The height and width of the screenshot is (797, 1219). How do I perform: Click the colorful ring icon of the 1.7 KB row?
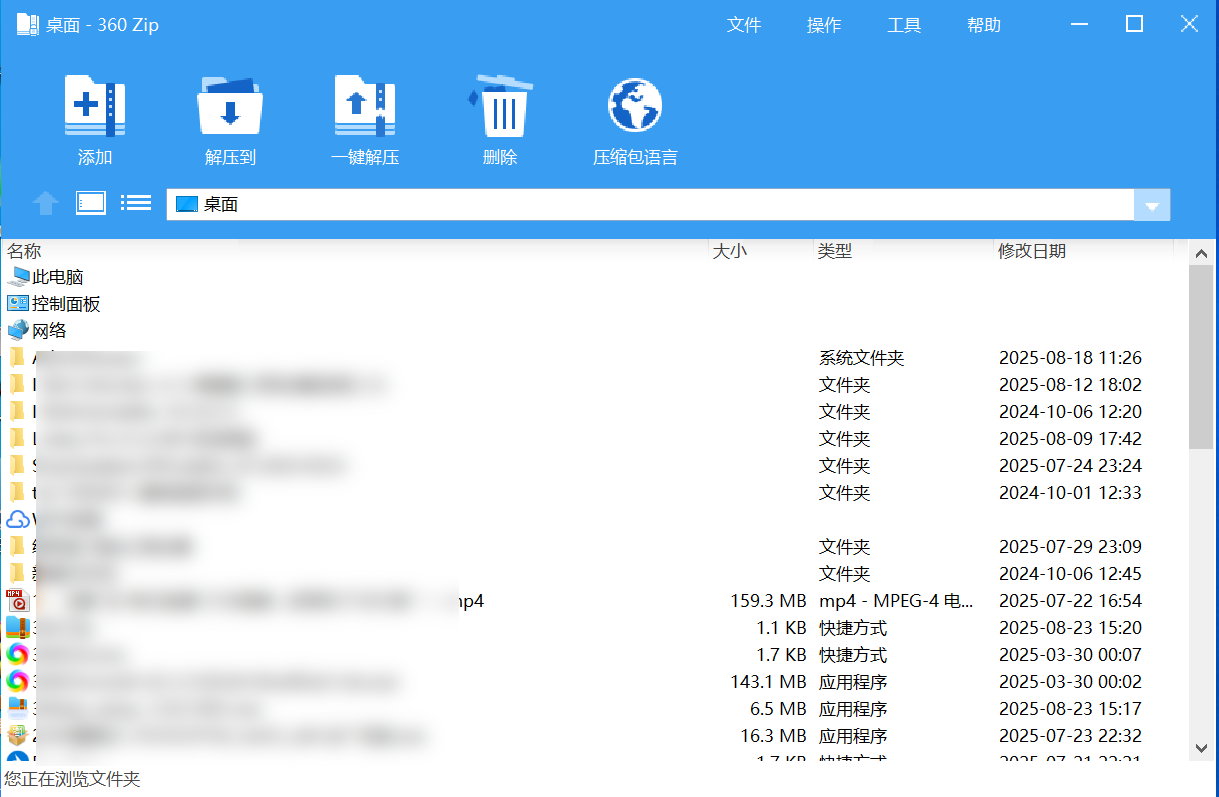coord(18,655)
